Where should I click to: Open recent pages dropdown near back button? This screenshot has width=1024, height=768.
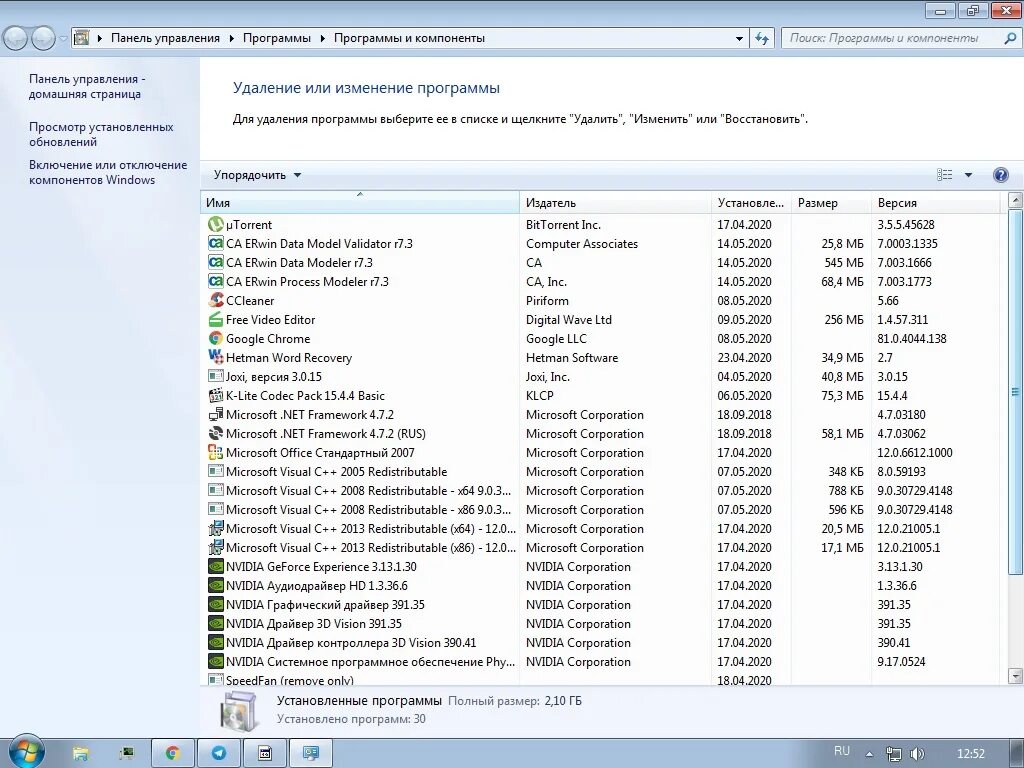pos(63,38)
